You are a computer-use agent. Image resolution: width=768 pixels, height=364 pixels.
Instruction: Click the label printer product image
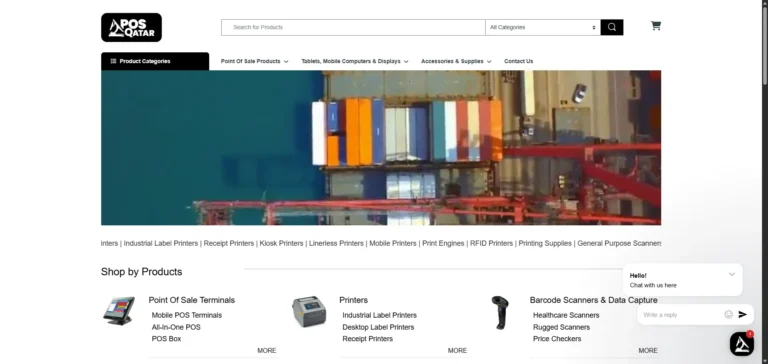[x=309, y=312]
